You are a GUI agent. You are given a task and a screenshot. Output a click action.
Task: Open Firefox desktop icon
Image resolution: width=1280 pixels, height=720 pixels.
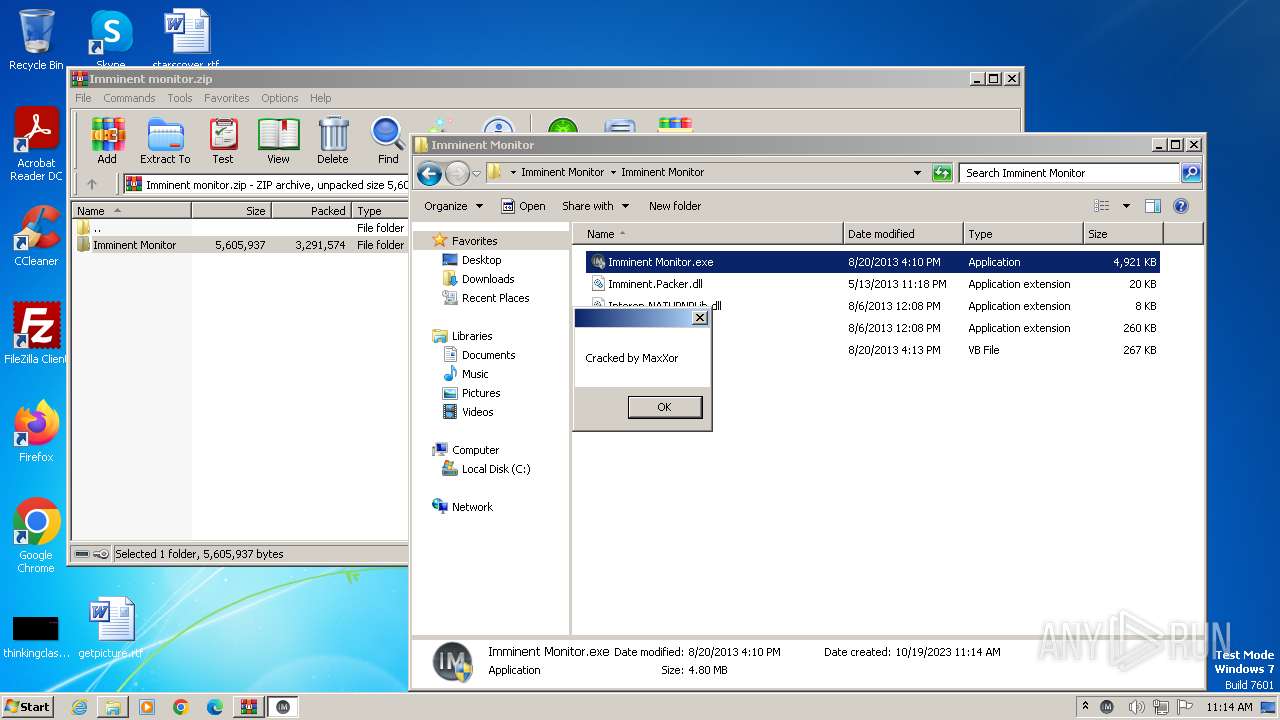click(x=36, y=431)
